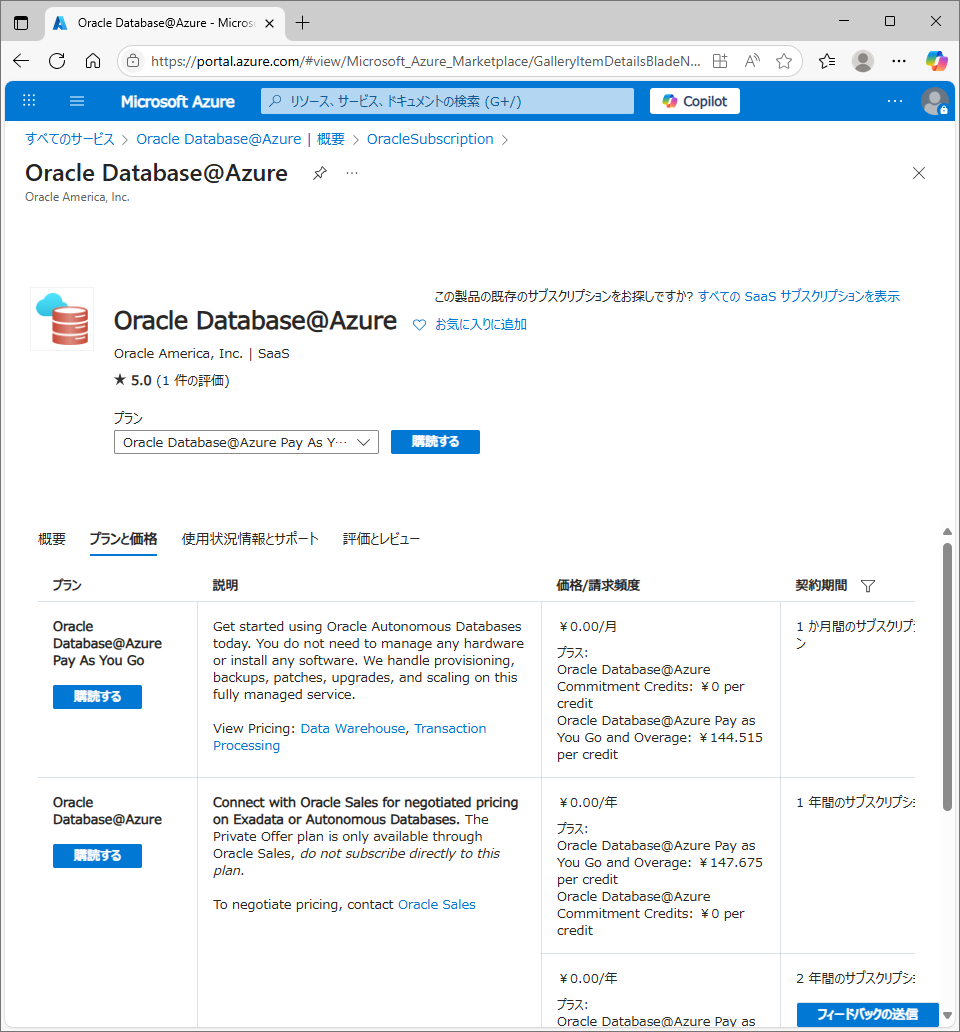
Task: Open the Copilot button in Azure header
Action: [694, 101]
